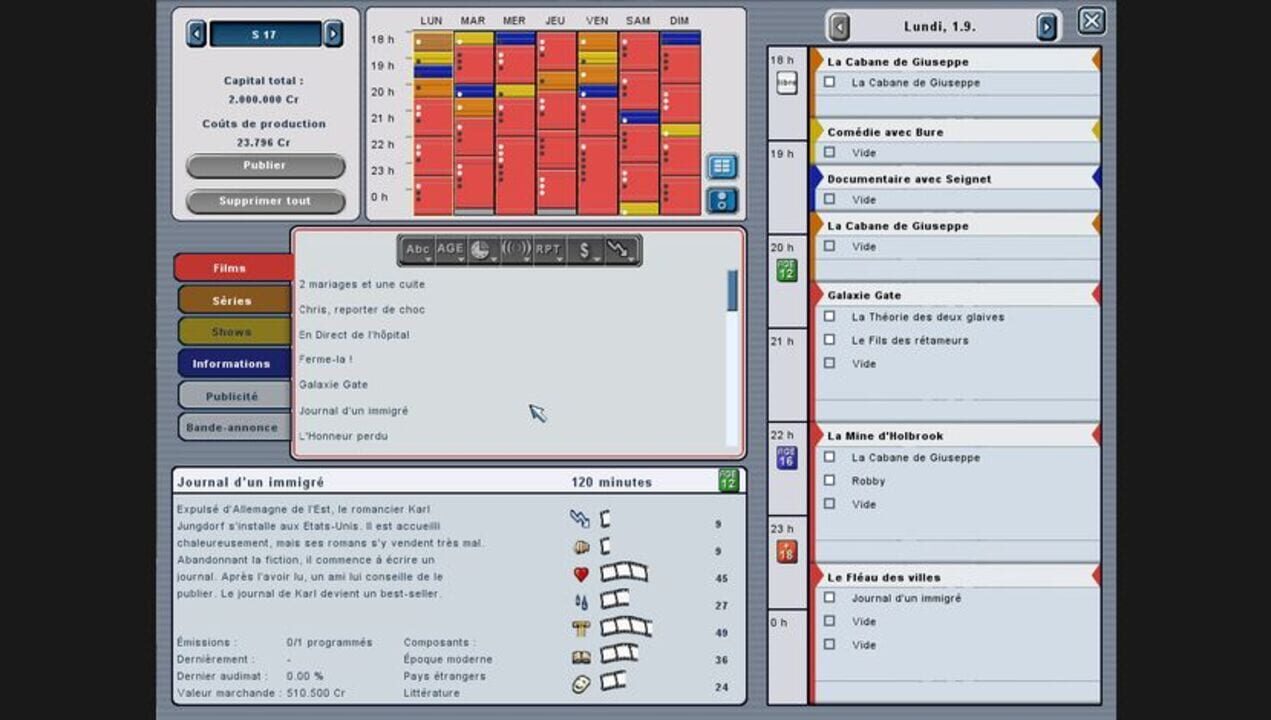Sort programs by age rating using AGE icon

pyautogui.click(x=449, y=248)
